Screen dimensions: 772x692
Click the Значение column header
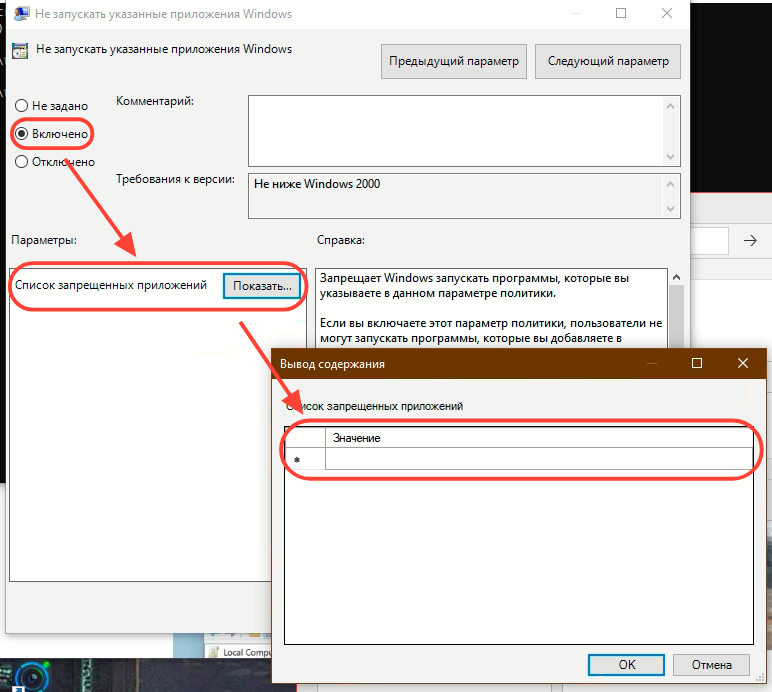[539, 438]
